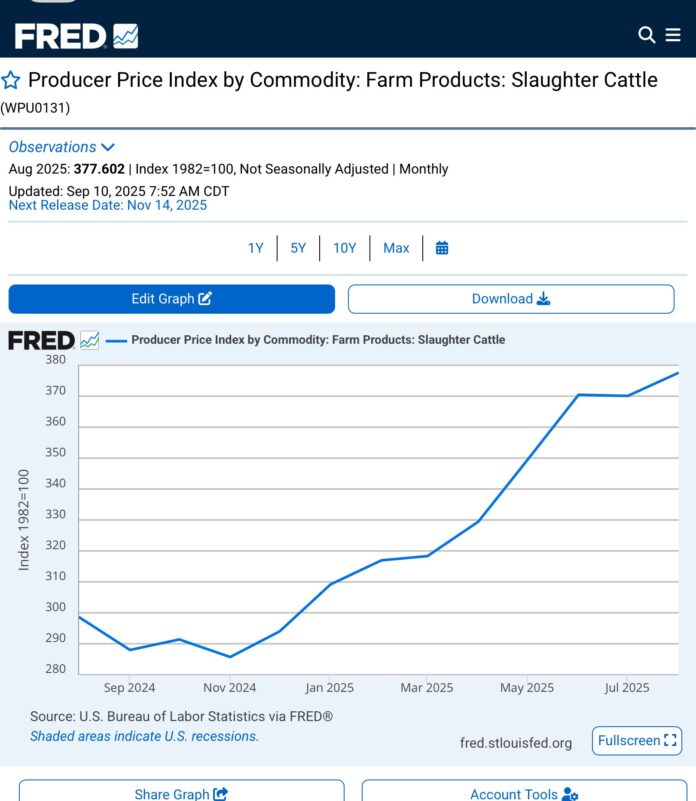The width and height of the screenshot is (696, 801).
Task: Open the search magnifier icon
Action: 646,35
